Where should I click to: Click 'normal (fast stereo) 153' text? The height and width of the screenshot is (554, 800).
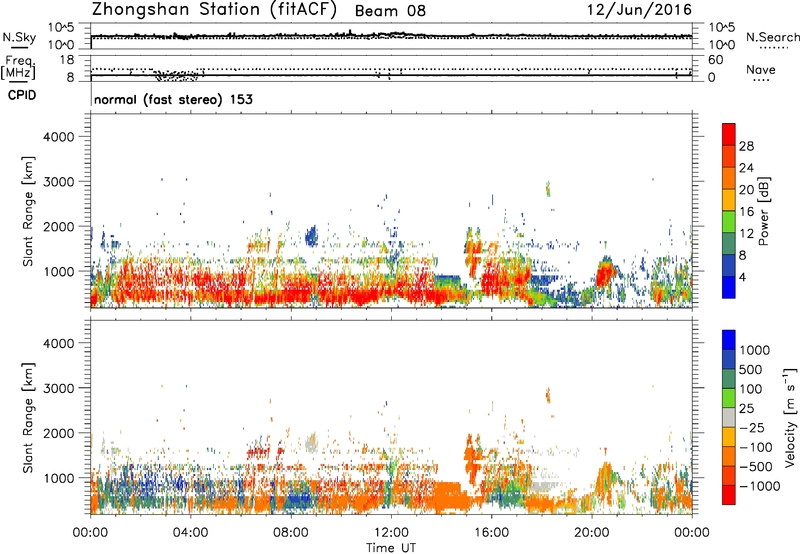[x=173, y=99]
